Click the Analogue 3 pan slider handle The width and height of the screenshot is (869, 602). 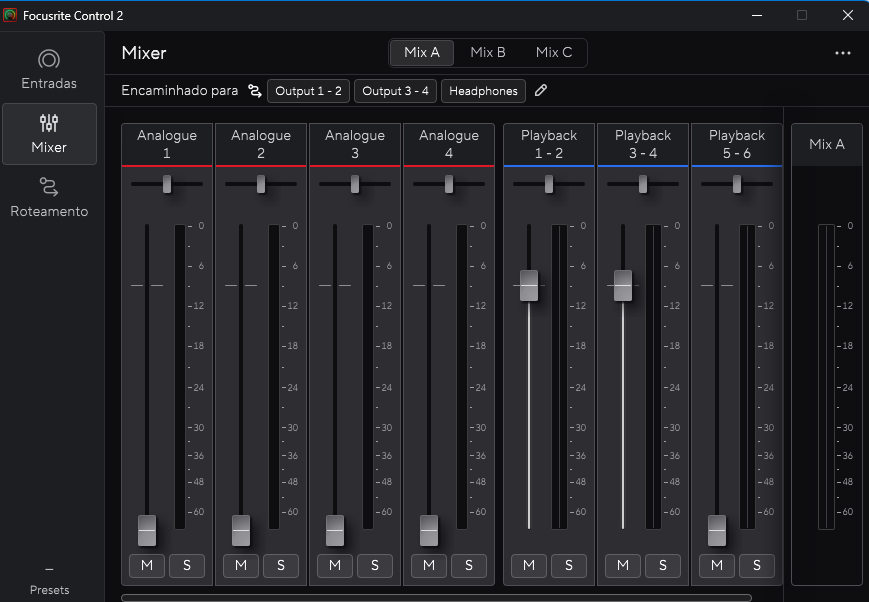pyautogui.click(x=355, y=184)
